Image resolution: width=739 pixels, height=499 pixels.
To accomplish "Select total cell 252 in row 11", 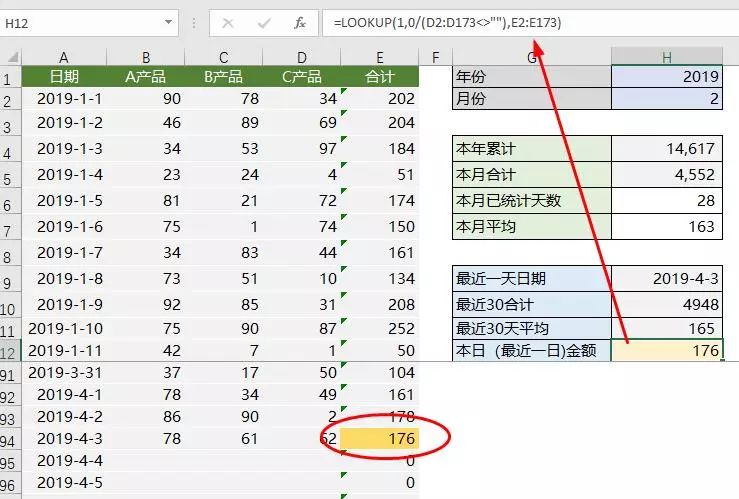I will pos(380,328).
